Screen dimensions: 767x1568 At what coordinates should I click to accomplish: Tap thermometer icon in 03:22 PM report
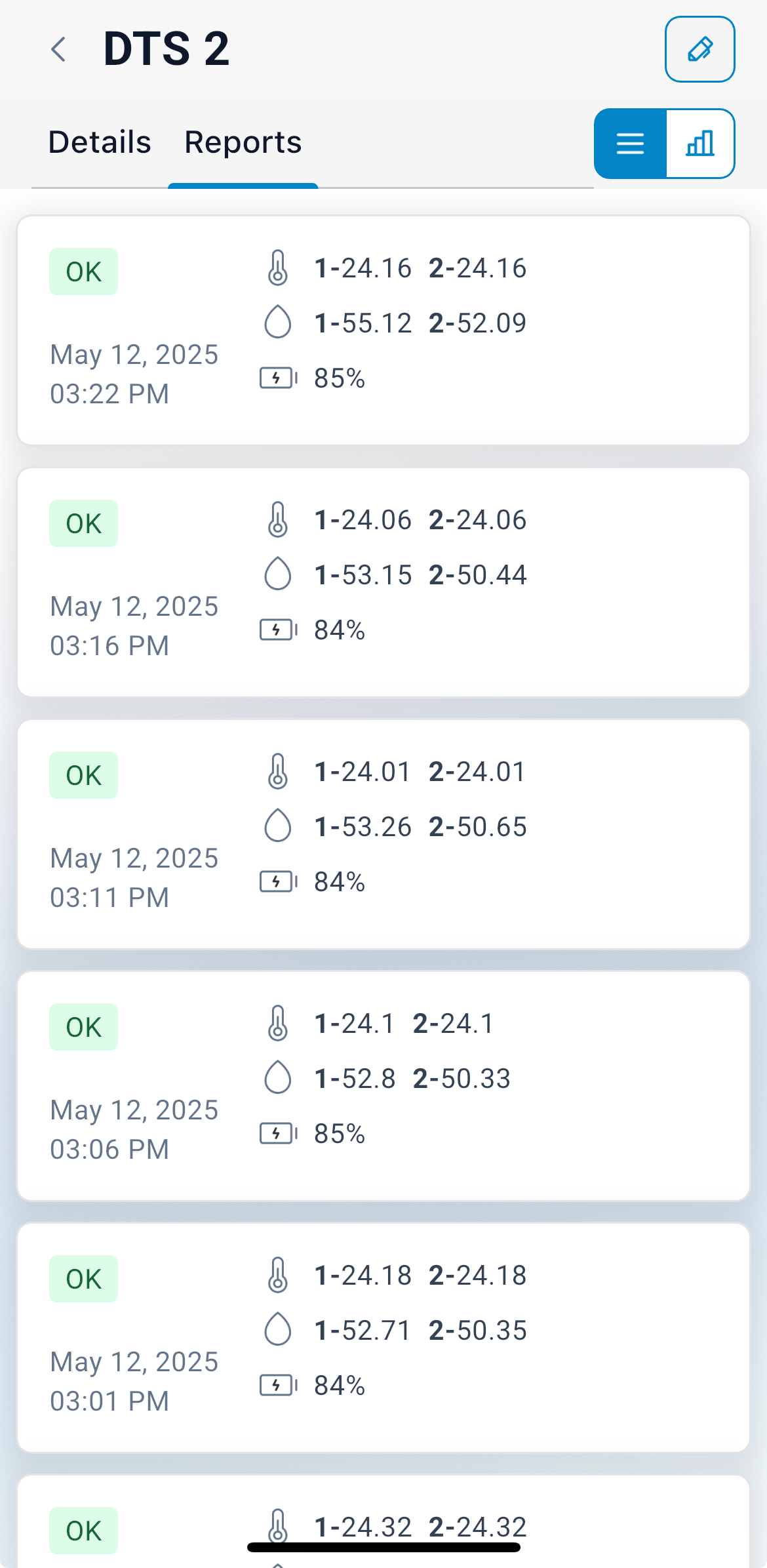[278, 268]
